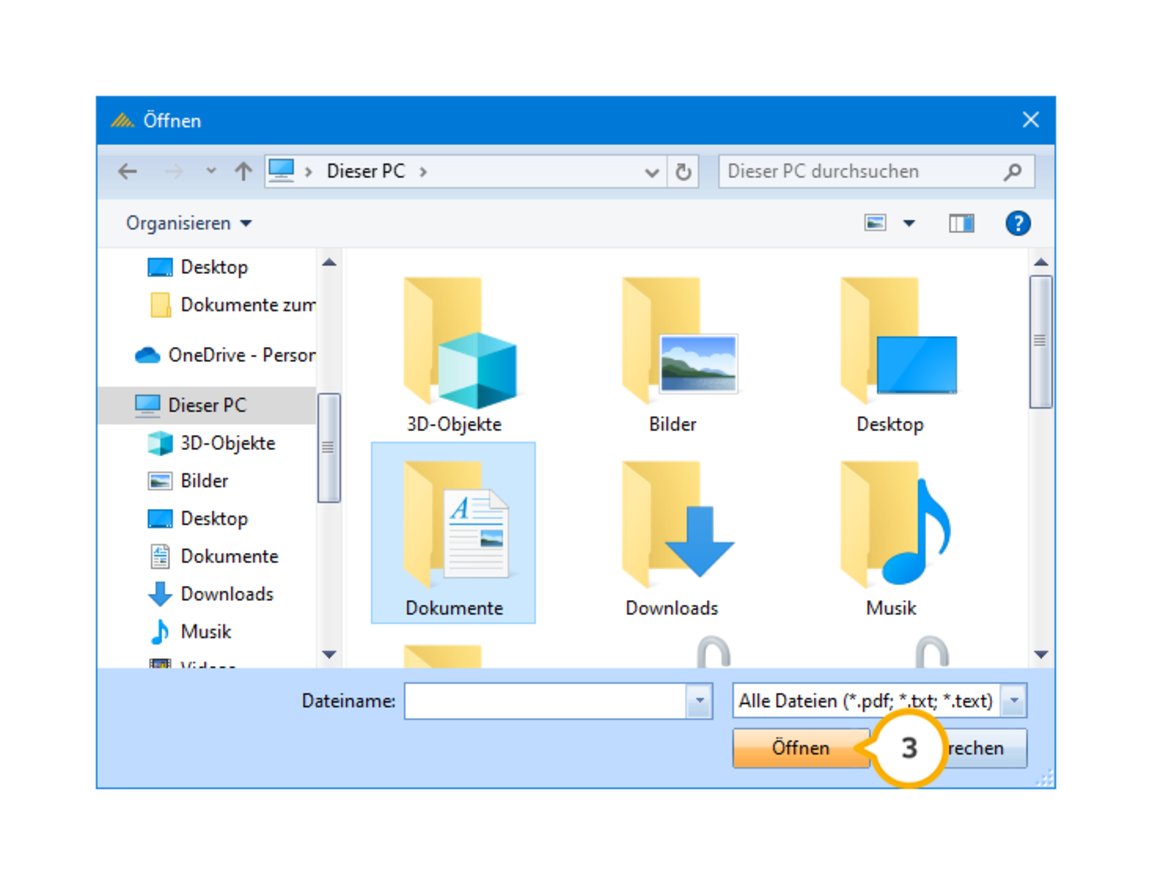Select 'Dieser PC' breadcrumb in address bar
The width and height of the screenshot is (1152, 885).
pyautogui.click(x=365, y=171)
